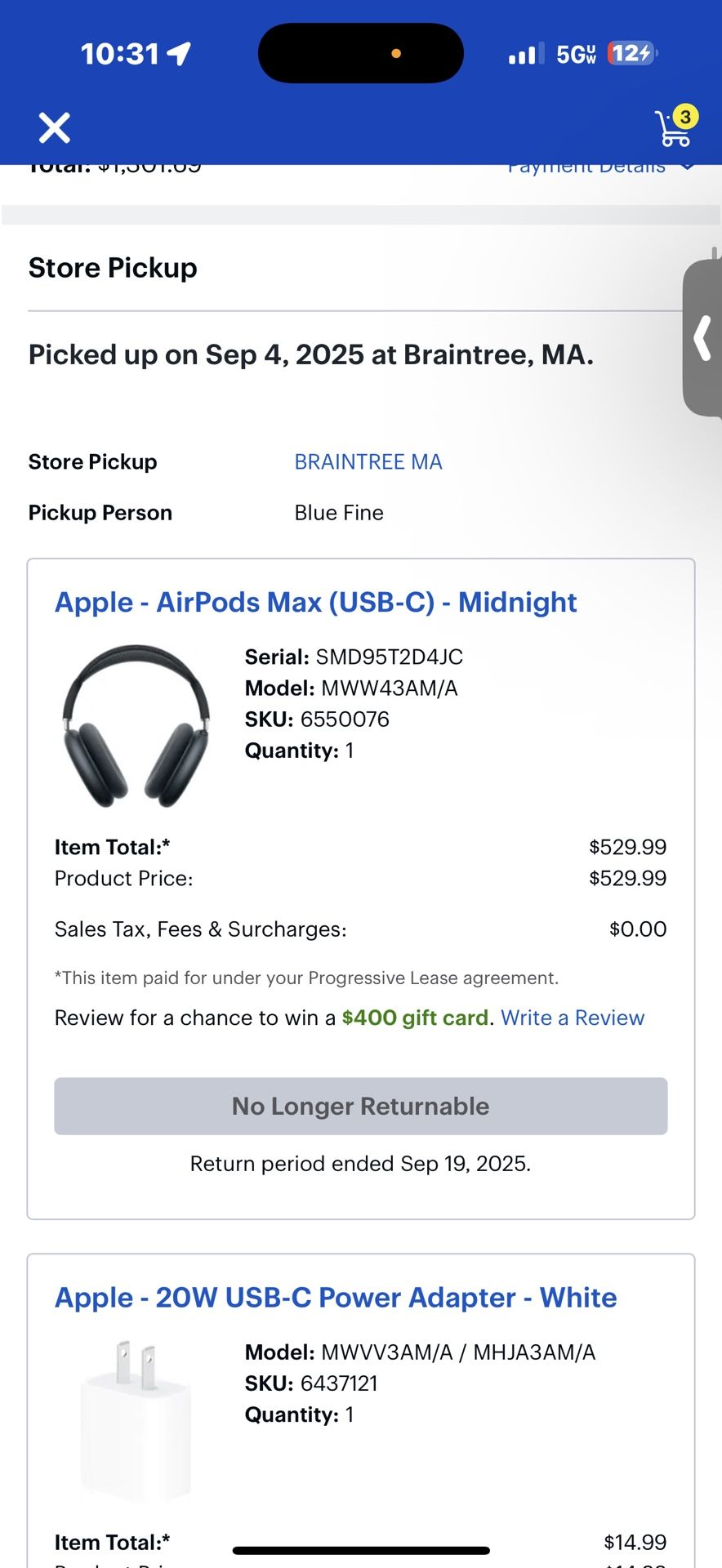Tap the AirPods Max headphones image

[136, 726]
